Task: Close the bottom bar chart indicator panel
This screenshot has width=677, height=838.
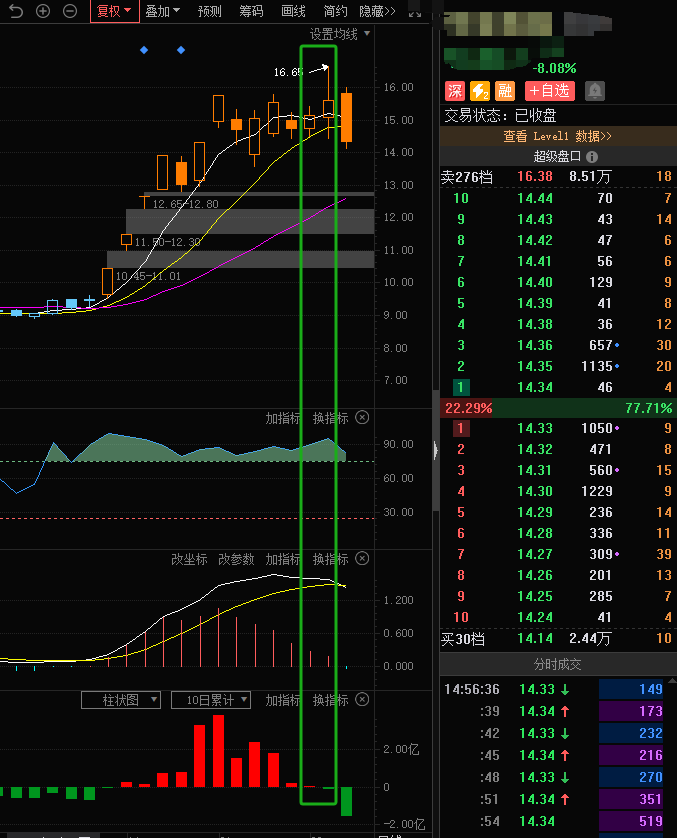Action: [362, 700]
